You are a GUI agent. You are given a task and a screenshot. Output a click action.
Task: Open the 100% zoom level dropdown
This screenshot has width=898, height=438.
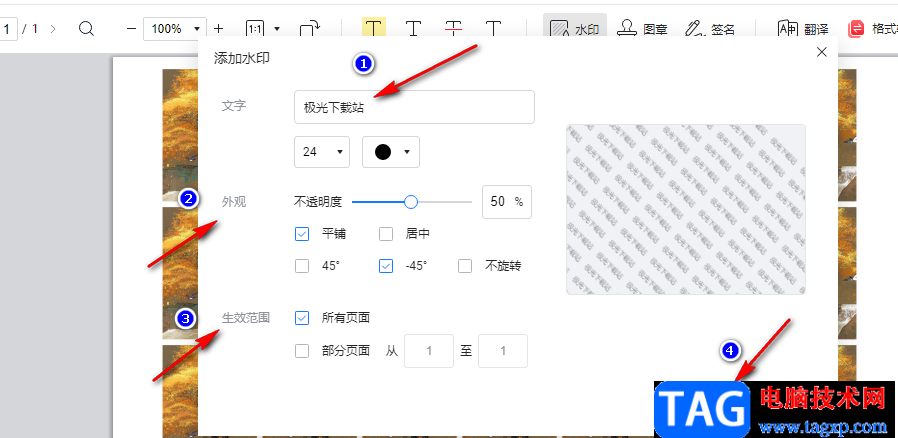[x=175, y=29]
